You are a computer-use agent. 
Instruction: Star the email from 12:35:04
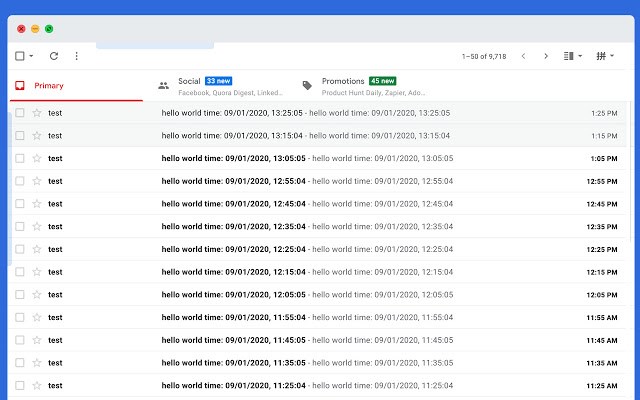[37, 226]
